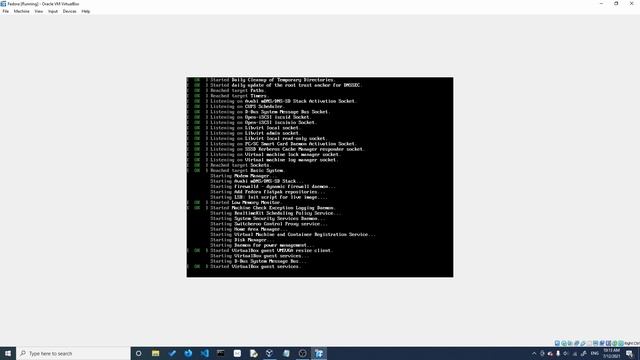
Task: Click the first (hard disk) VM status bar icon
Action: pyautogui.click(x=557, y=343)
